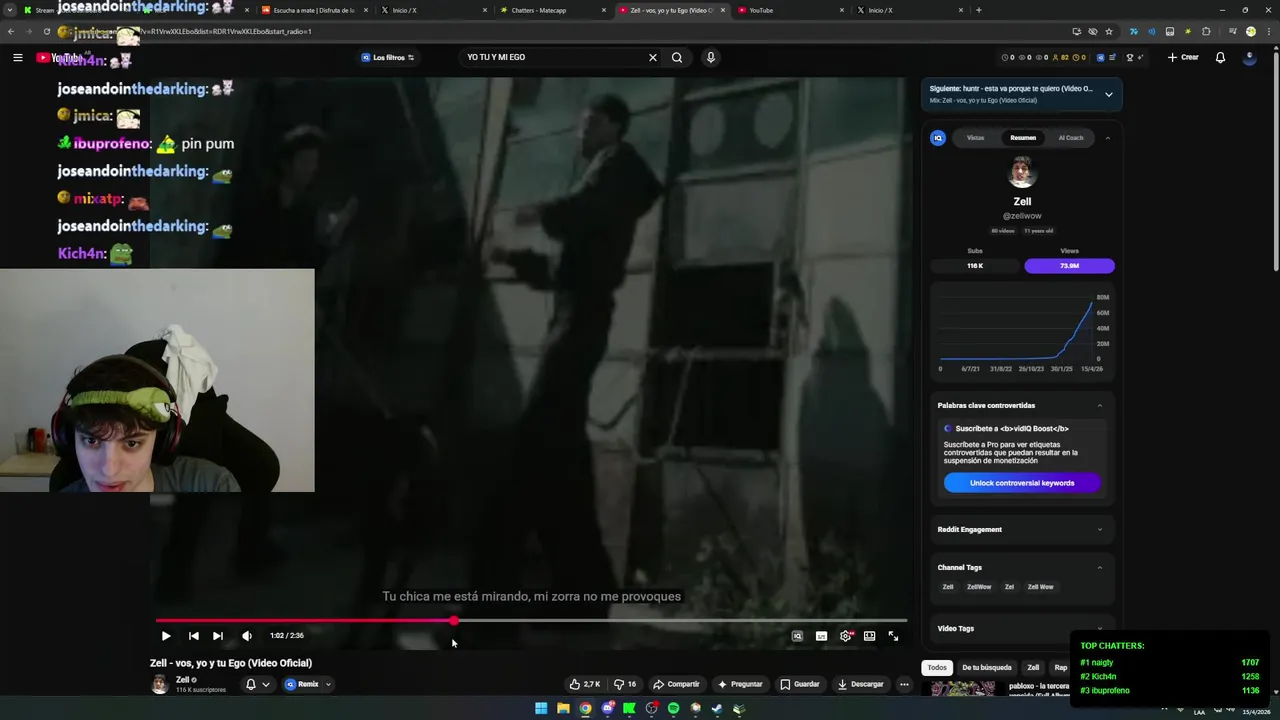Download video with Descargar
The width and height of the screenshot is (1280, 720).
pyautogui.click(x=860, y=684)
